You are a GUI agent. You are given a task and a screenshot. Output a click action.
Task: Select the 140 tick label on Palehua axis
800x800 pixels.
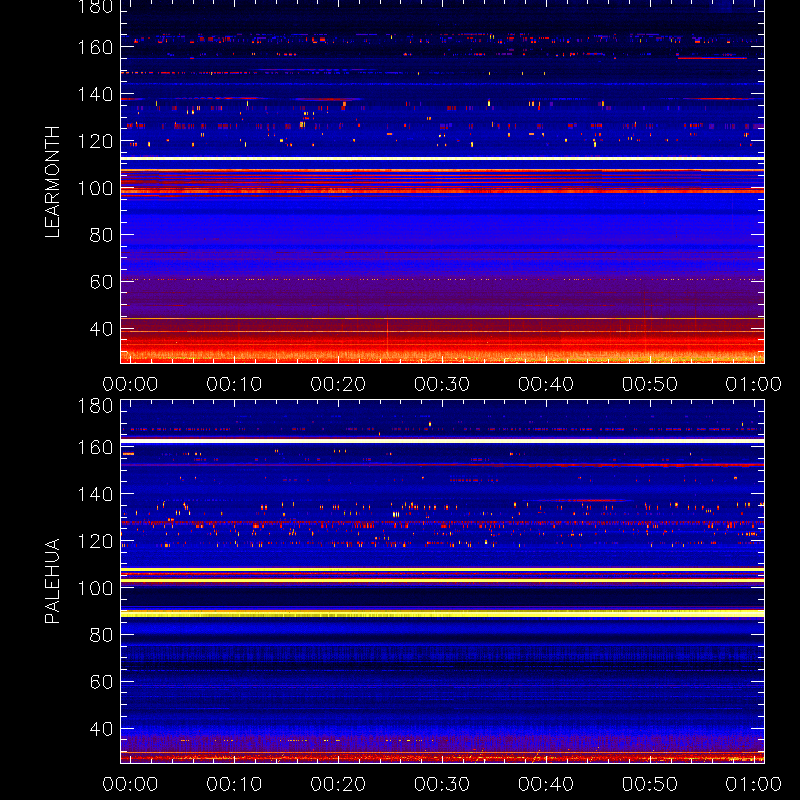pos(95,494)
